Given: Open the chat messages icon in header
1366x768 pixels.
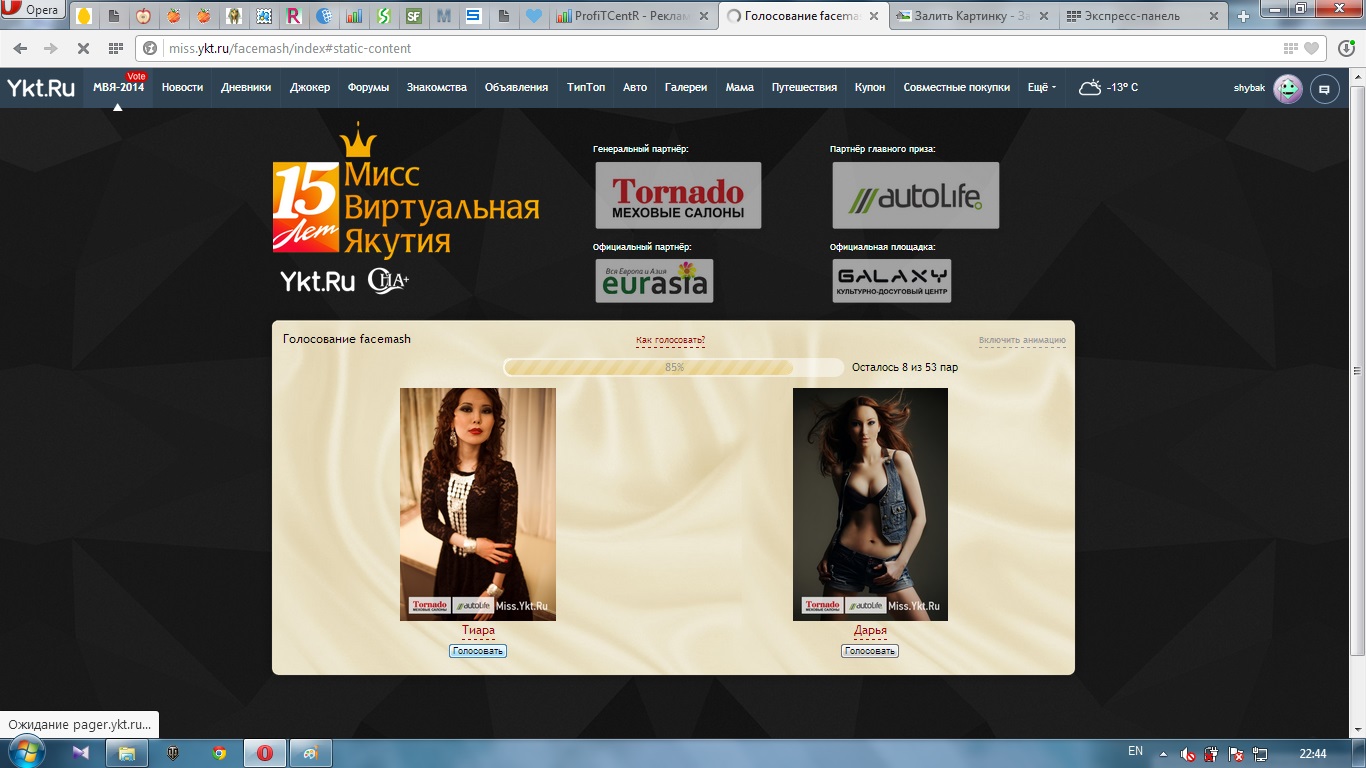Looking at the screenshot, I should pos(1325,89).
